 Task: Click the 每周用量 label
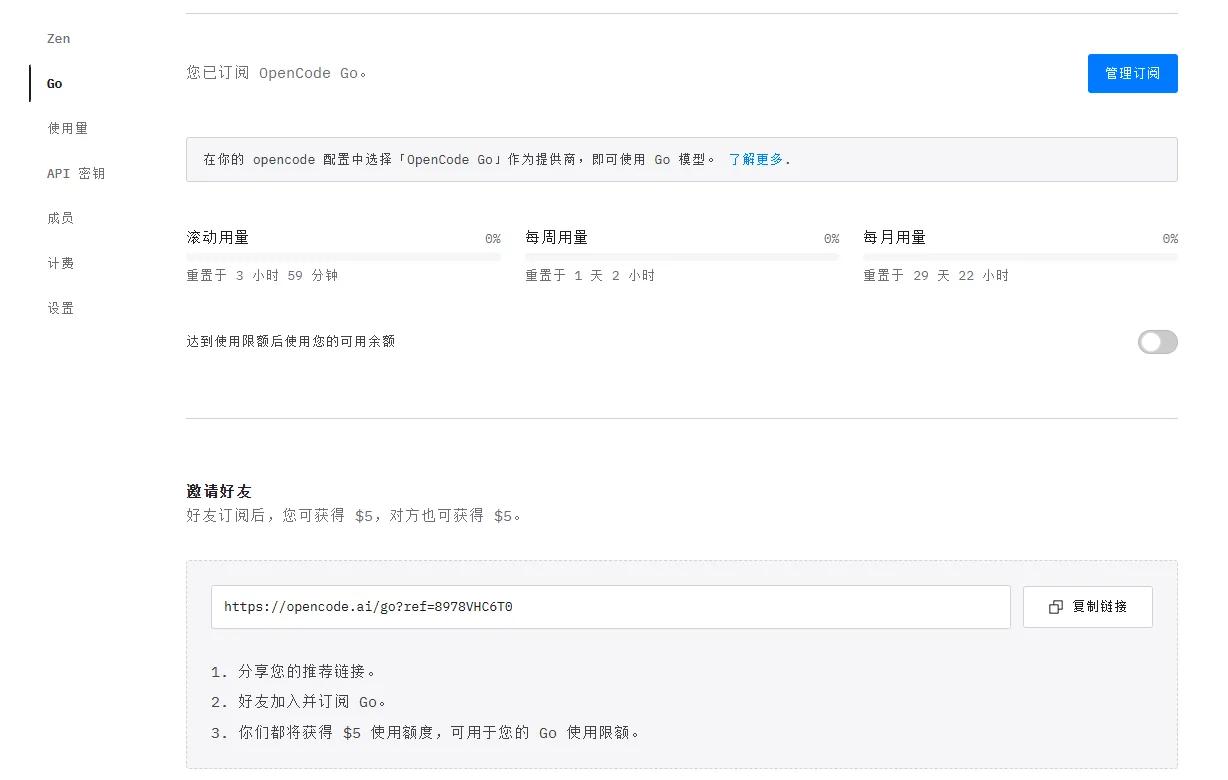tap(556, 238)
